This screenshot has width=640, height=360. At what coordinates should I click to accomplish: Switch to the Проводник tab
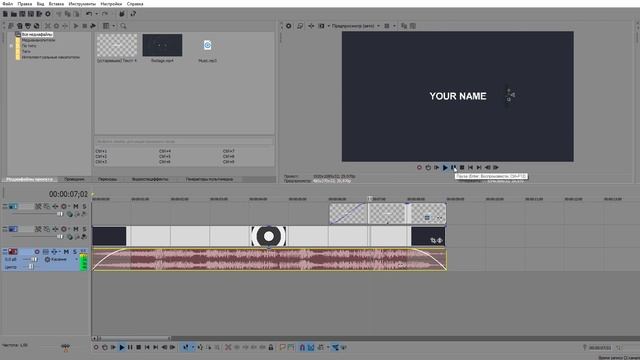click(x=74, y=179)
